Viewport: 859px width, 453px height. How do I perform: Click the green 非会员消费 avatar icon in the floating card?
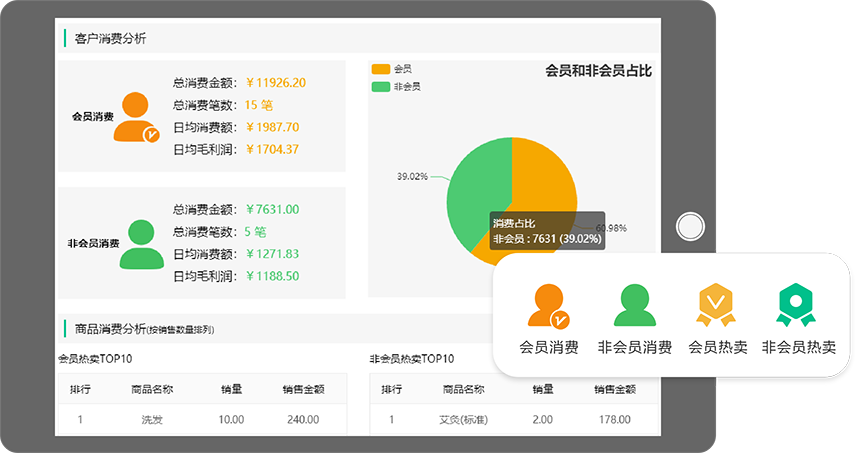tap(634, 305)
